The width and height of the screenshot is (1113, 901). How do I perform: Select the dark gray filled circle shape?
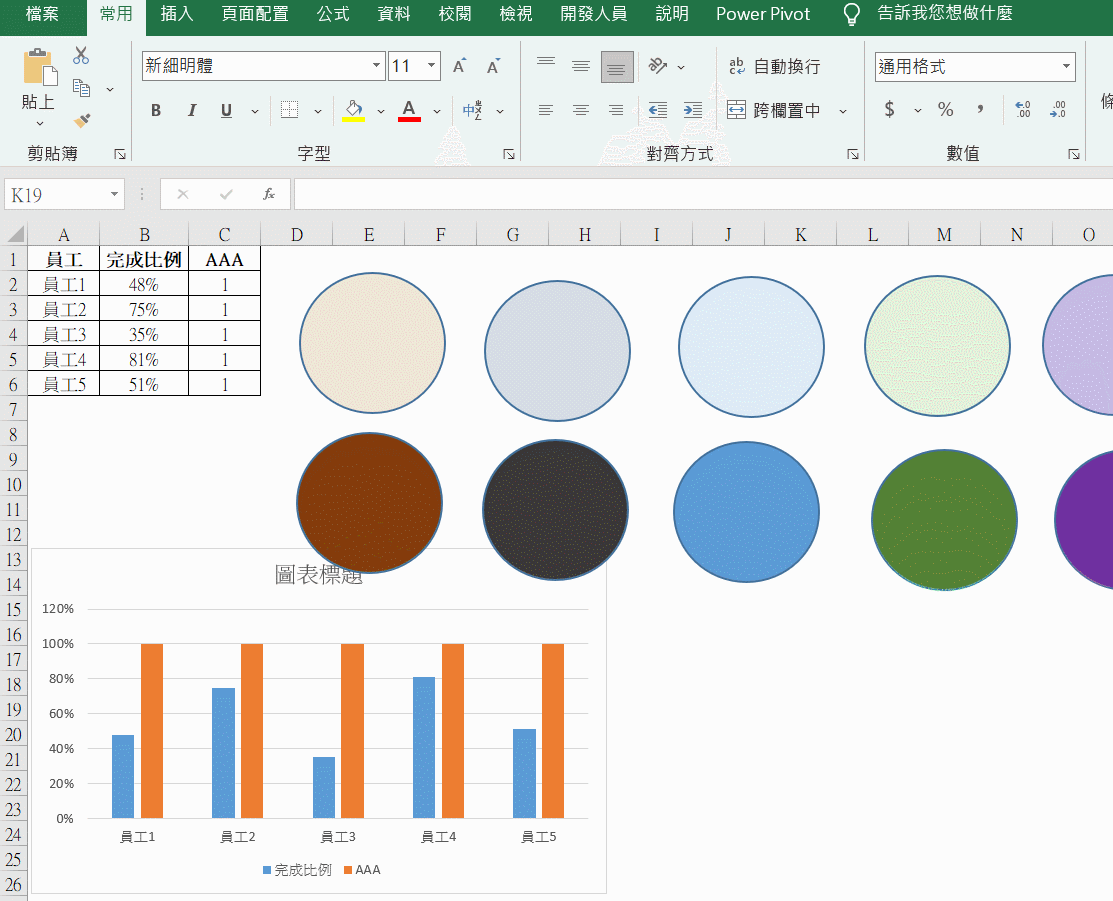[555, 510]
